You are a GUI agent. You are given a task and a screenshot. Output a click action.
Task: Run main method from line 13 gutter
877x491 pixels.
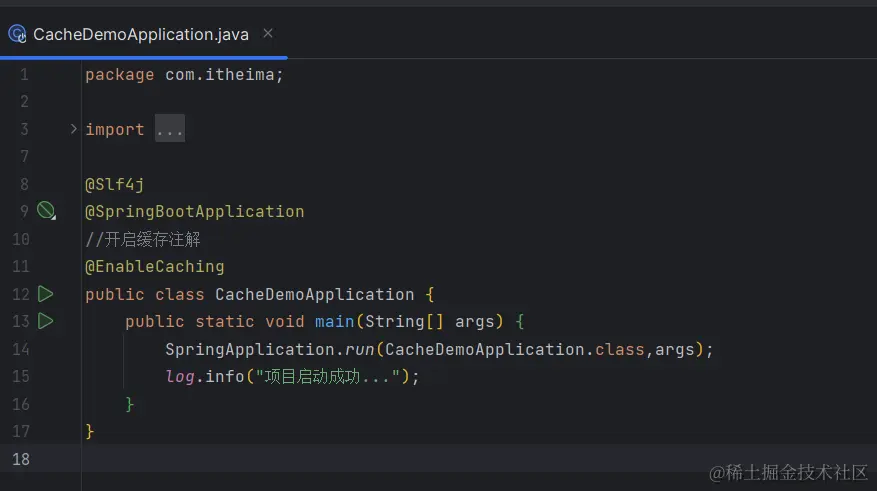pos(45,321)
